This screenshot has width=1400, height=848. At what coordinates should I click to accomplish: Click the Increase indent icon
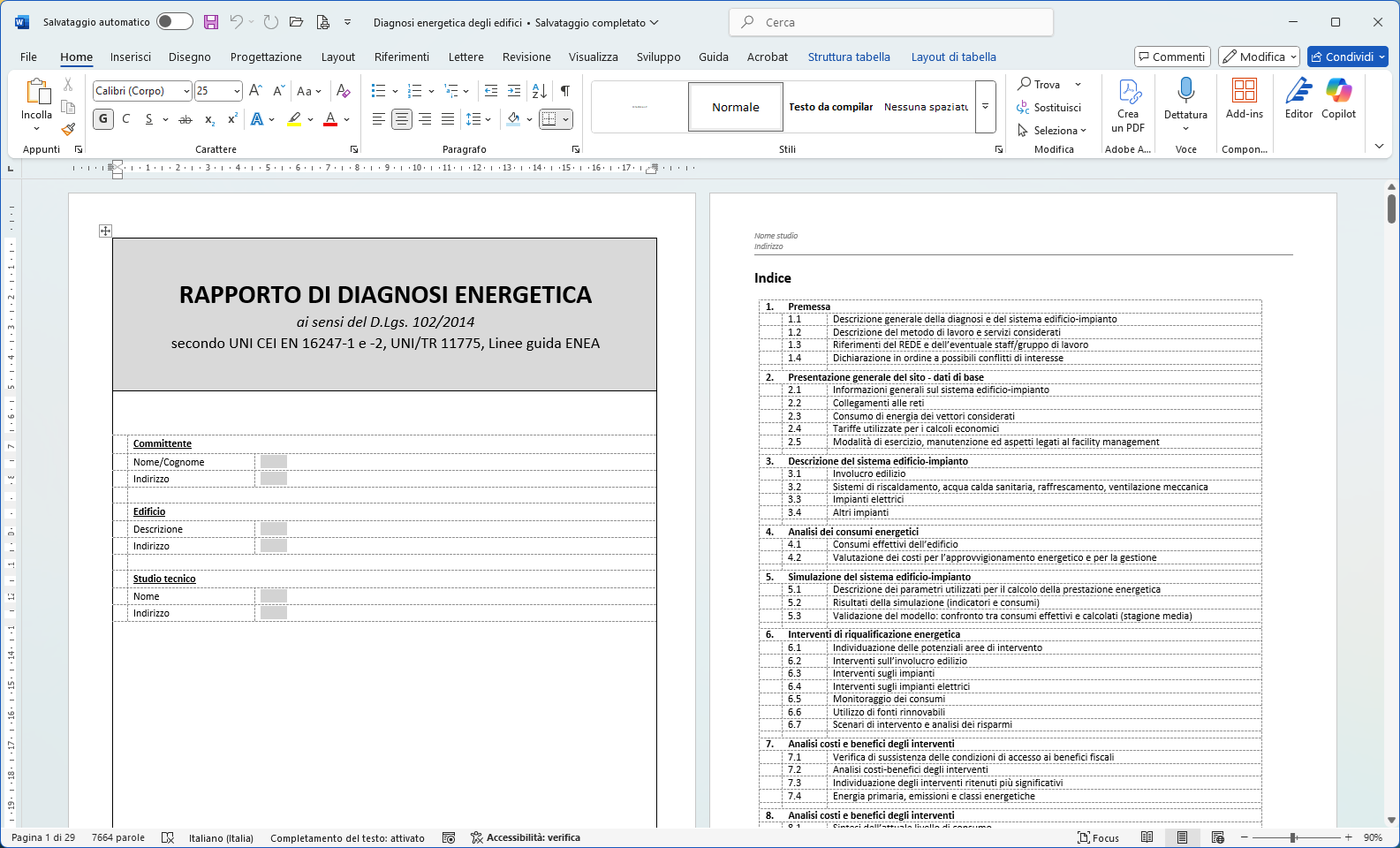[514, 91]
